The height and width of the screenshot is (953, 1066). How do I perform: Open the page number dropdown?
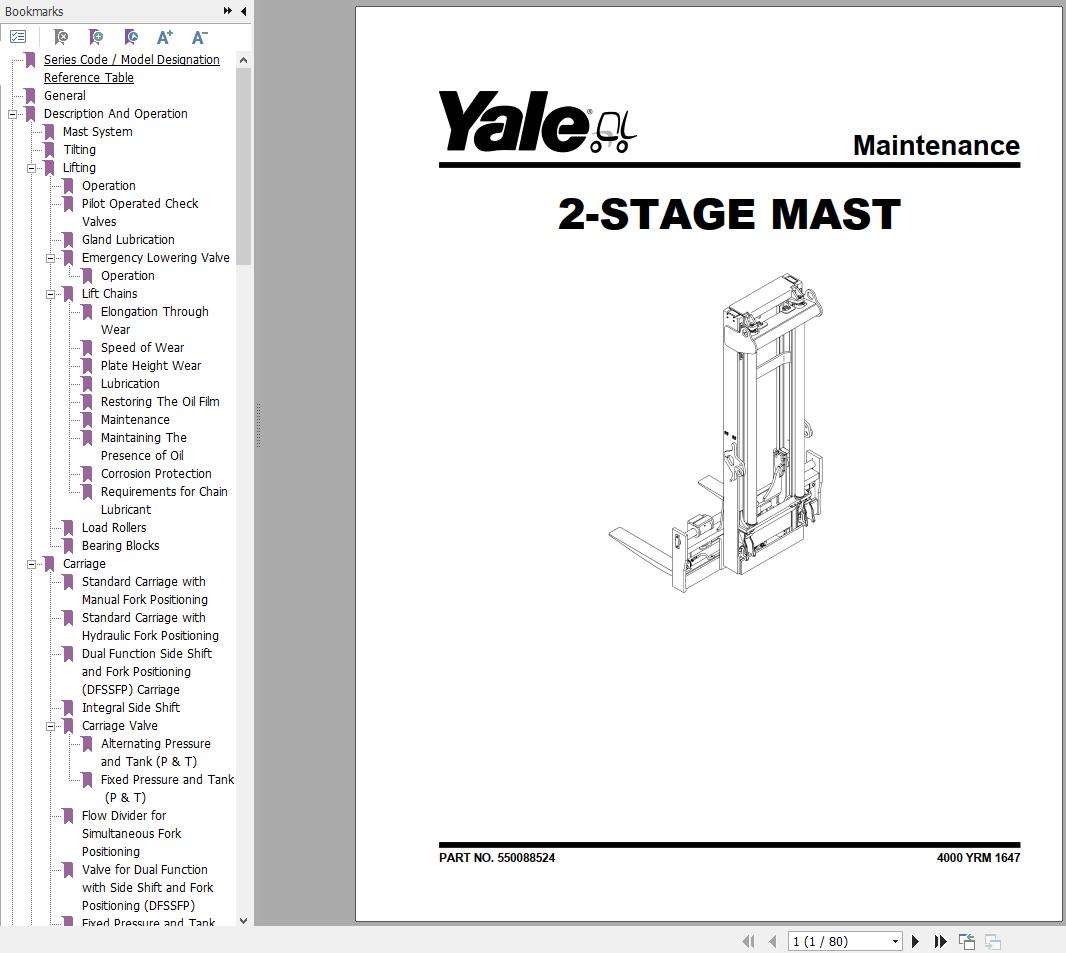click(x=894, y=941)
